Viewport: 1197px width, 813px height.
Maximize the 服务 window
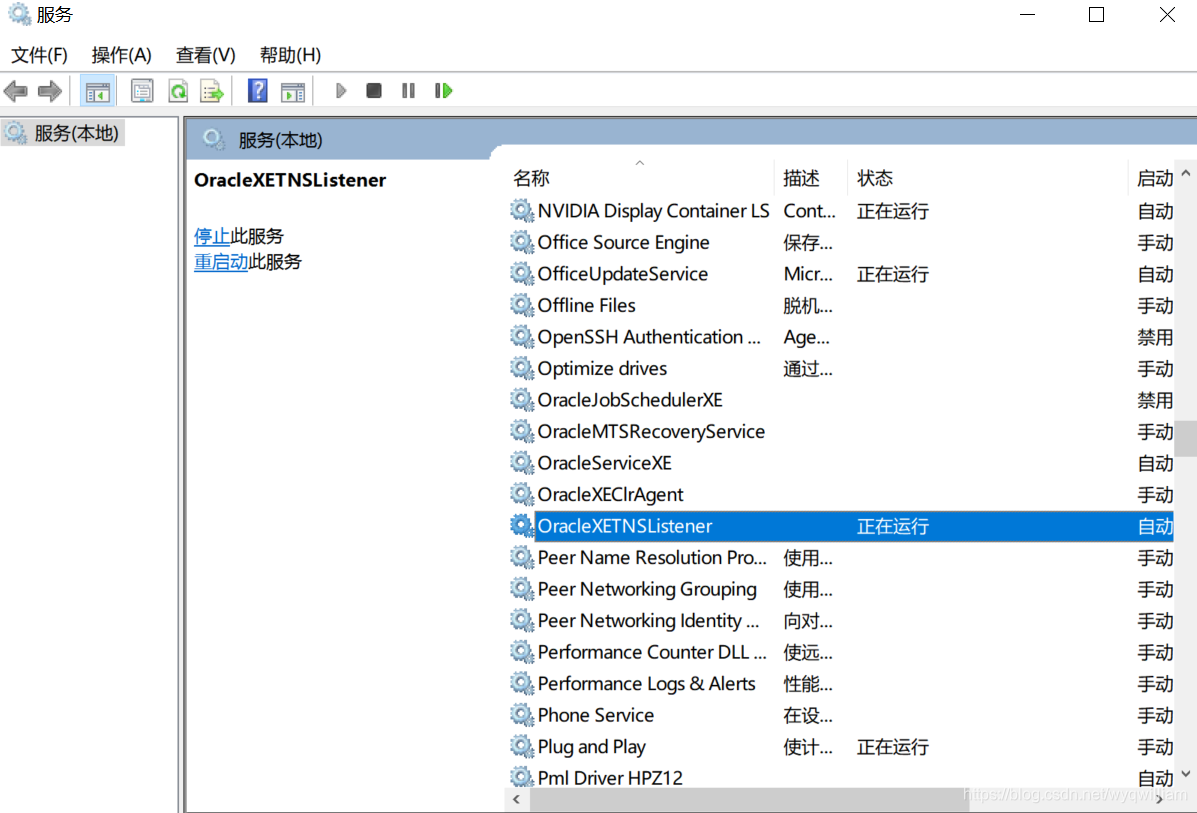click(x=1096, y=15)
